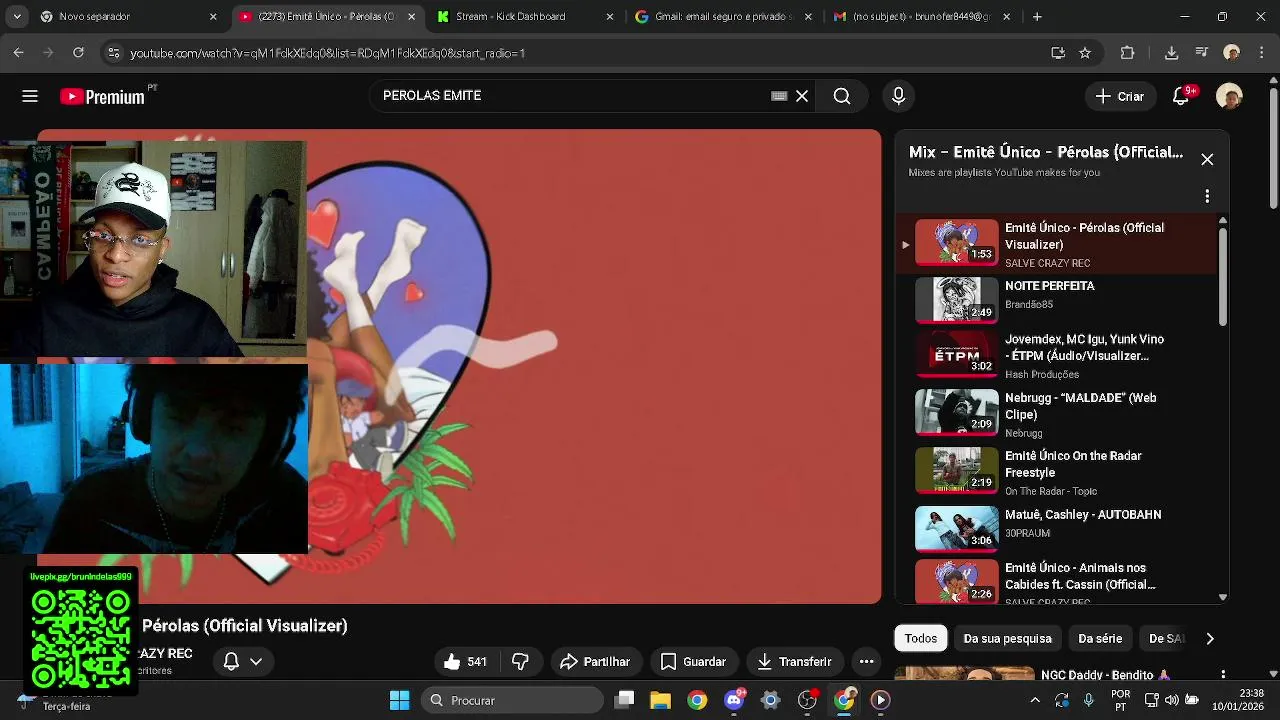
Task: Open File Explorer from the taskbar
Action: coord(660,700)
